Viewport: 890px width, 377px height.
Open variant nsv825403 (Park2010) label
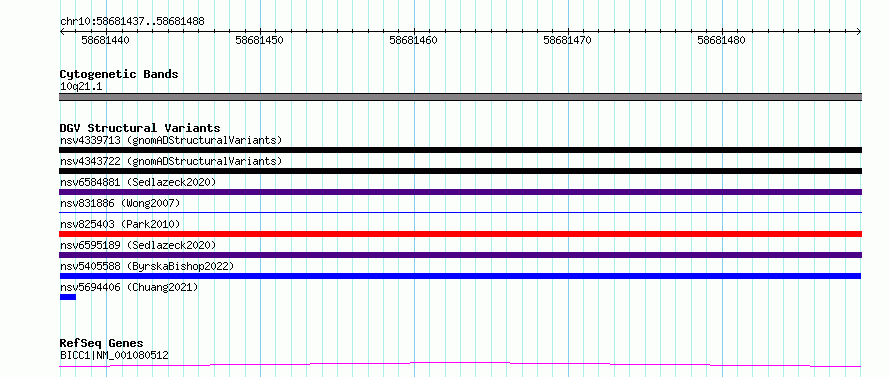coord(120,224)
